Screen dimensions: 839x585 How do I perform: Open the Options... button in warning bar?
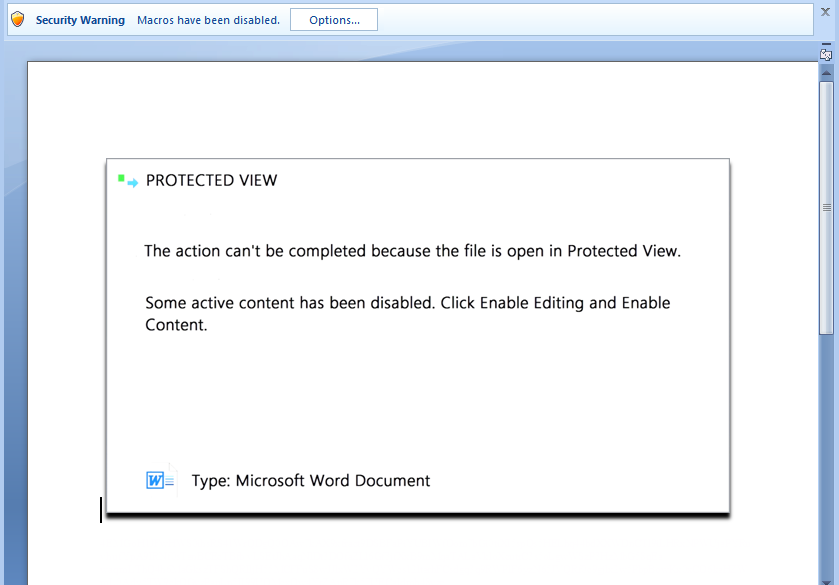pos(334,20)
